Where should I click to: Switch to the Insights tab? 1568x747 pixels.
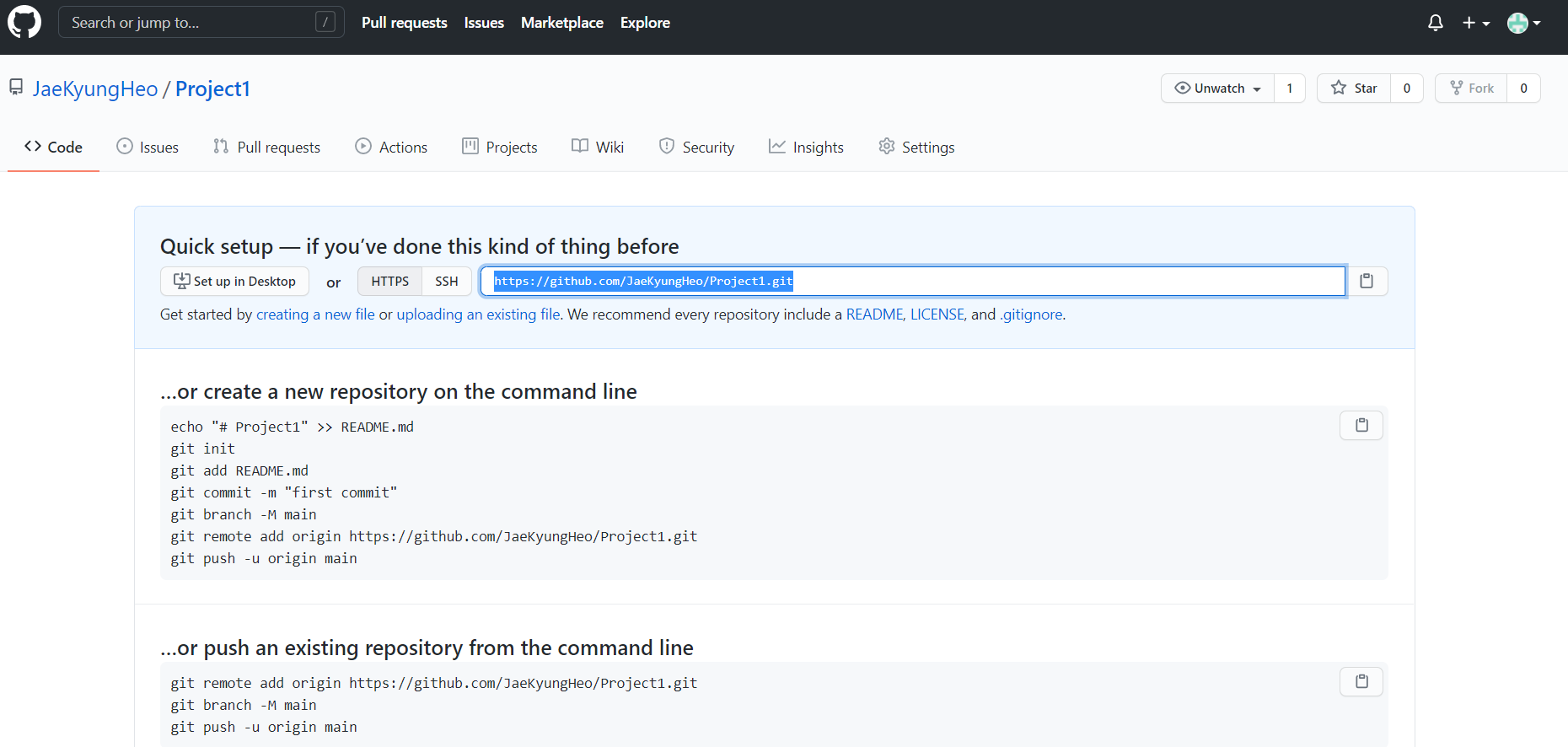(x=806, y=147)
